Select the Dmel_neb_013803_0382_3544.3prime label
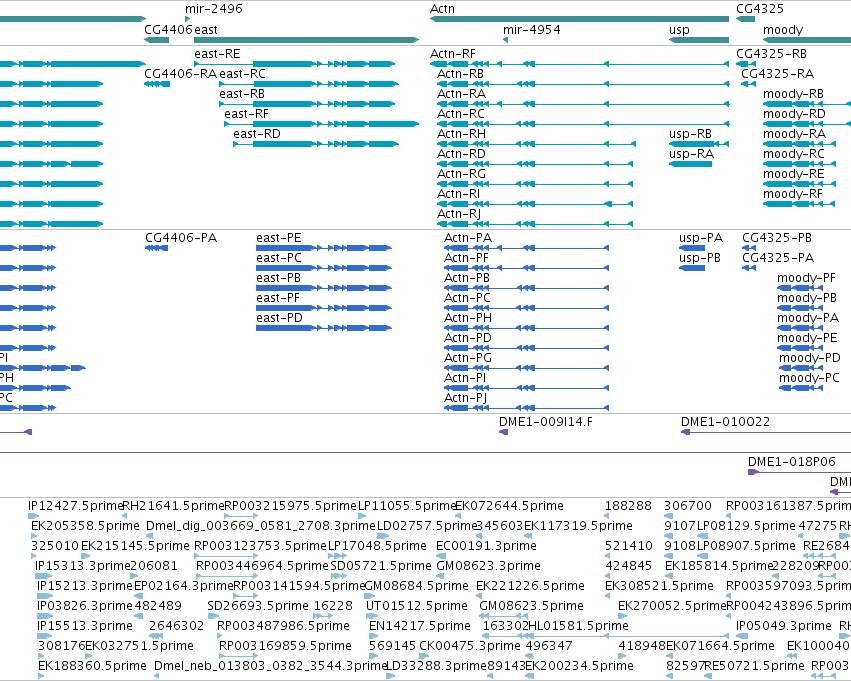This screenshot has height=681, width=851. [270, 666]
